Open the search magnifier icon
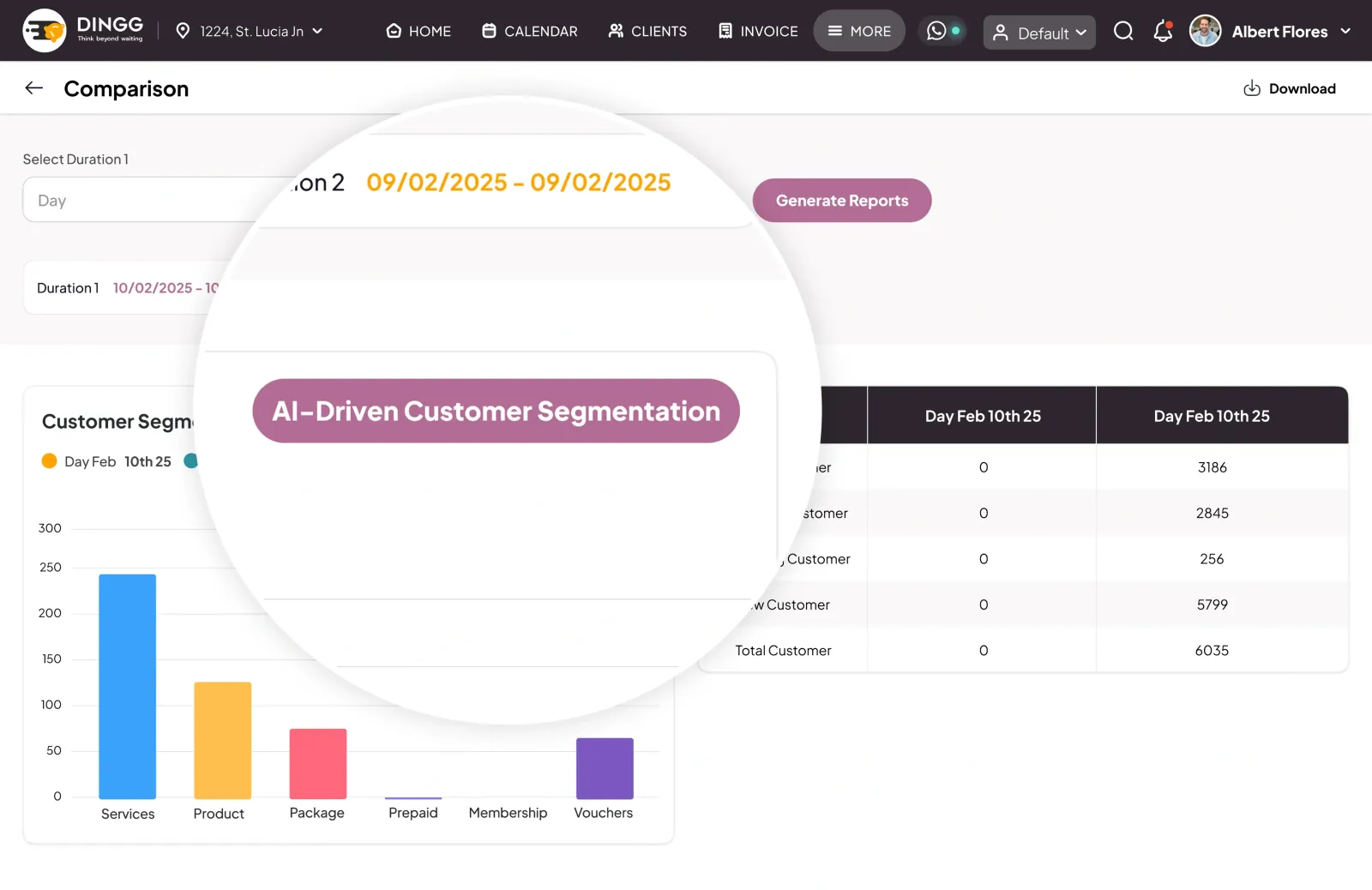The width and height of the screenshot is (1372, 890). pos(1123,32)
